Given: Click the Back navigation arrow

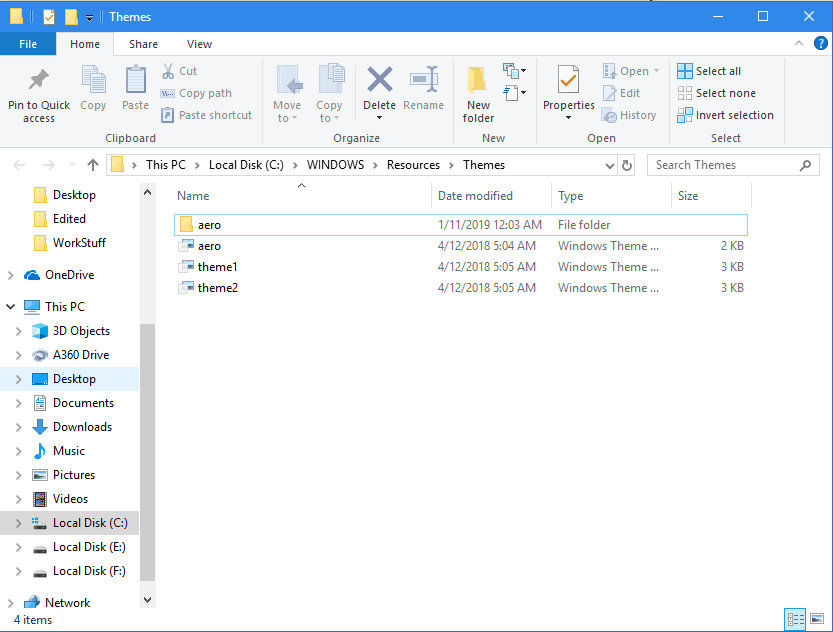Looking at the screenshot, I should [19, 165].
